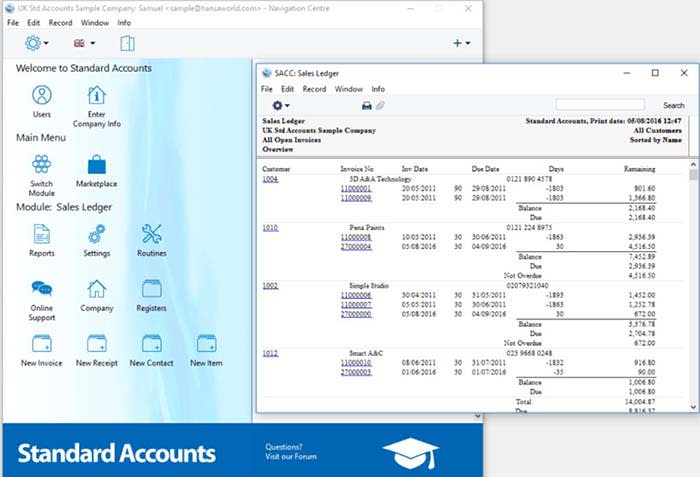The width and height of the screenshot is (700, 477).
Task: Open the Switch Module icon
Action: coord(41,165)
